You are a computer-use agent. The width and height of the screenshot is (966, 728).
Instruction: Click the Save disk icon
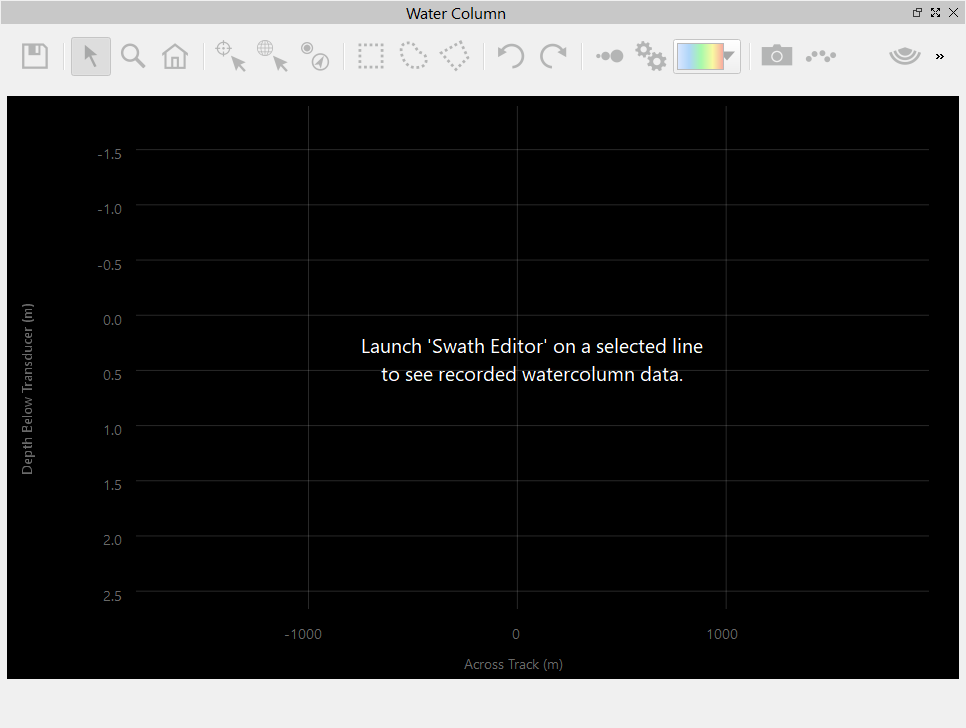pyautogui.click(x=35, y=56)
